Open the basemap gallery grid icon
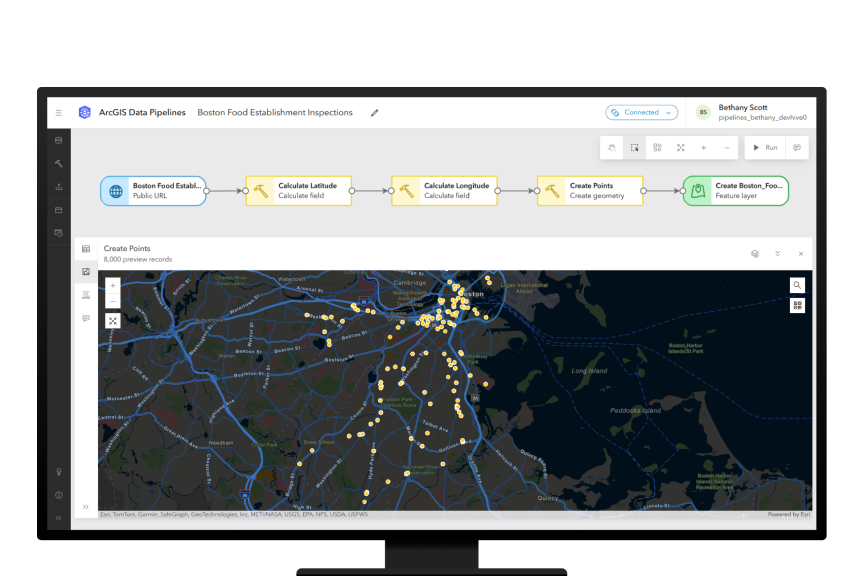 tap(797, 305)
